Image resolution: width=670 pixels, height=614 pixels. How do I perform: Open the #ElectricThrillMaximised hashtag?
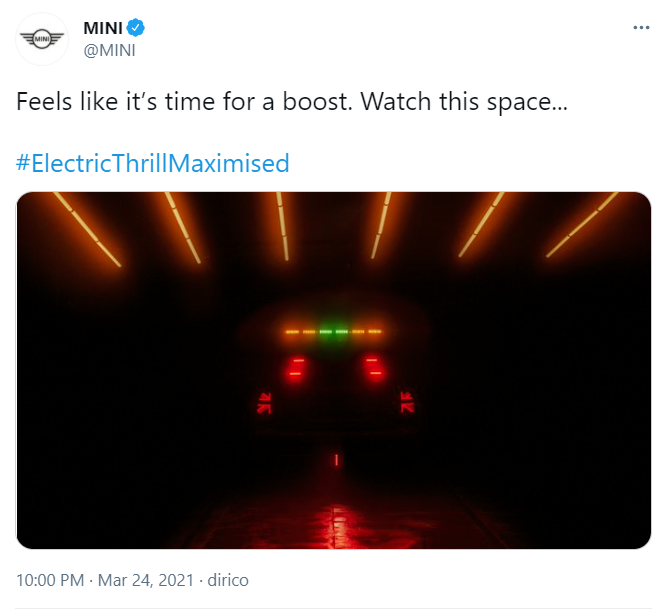(x=153, y=163)
